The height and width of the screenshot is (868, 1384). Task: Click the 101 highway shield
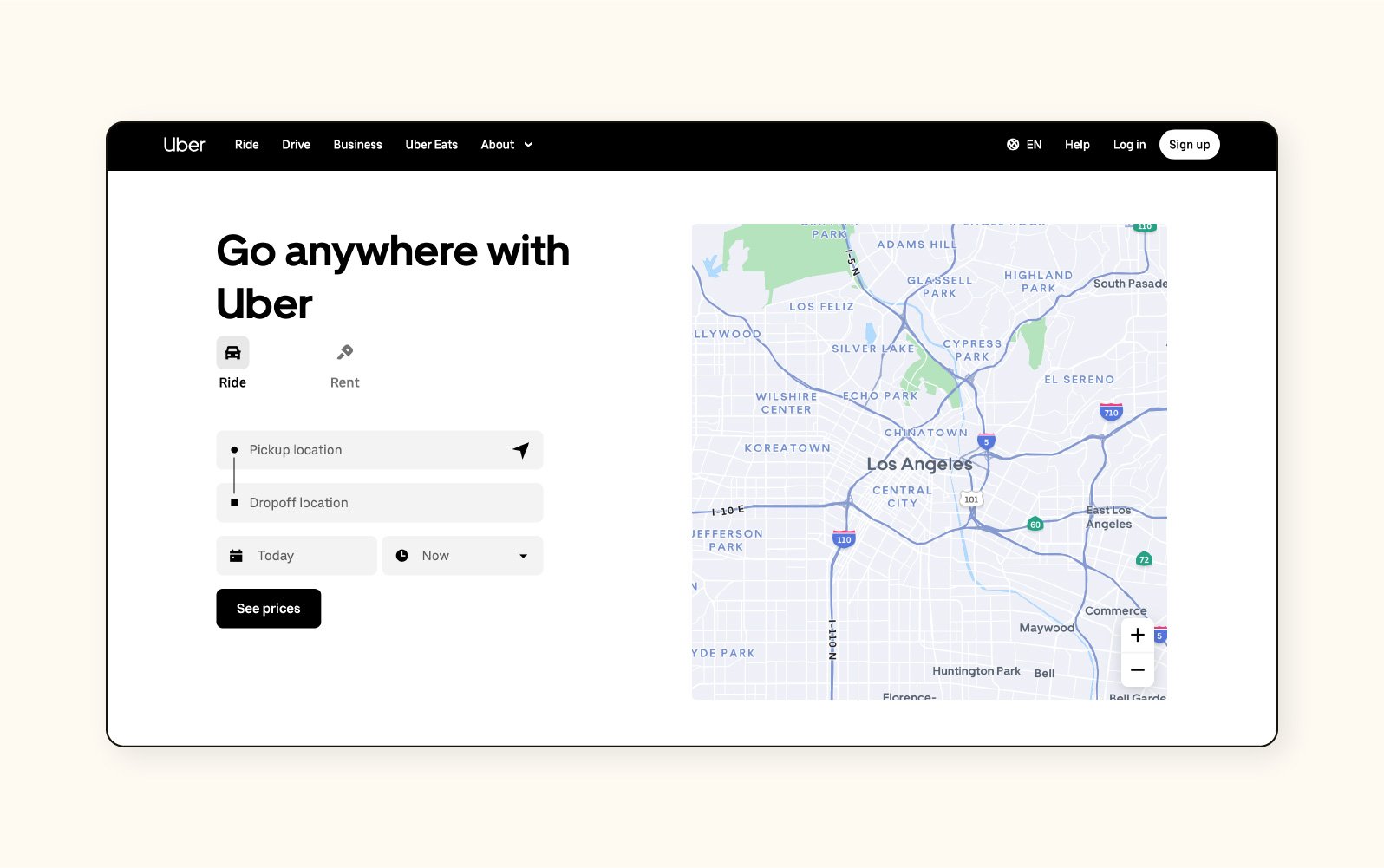pyautogui.click(x=971, y=499)
